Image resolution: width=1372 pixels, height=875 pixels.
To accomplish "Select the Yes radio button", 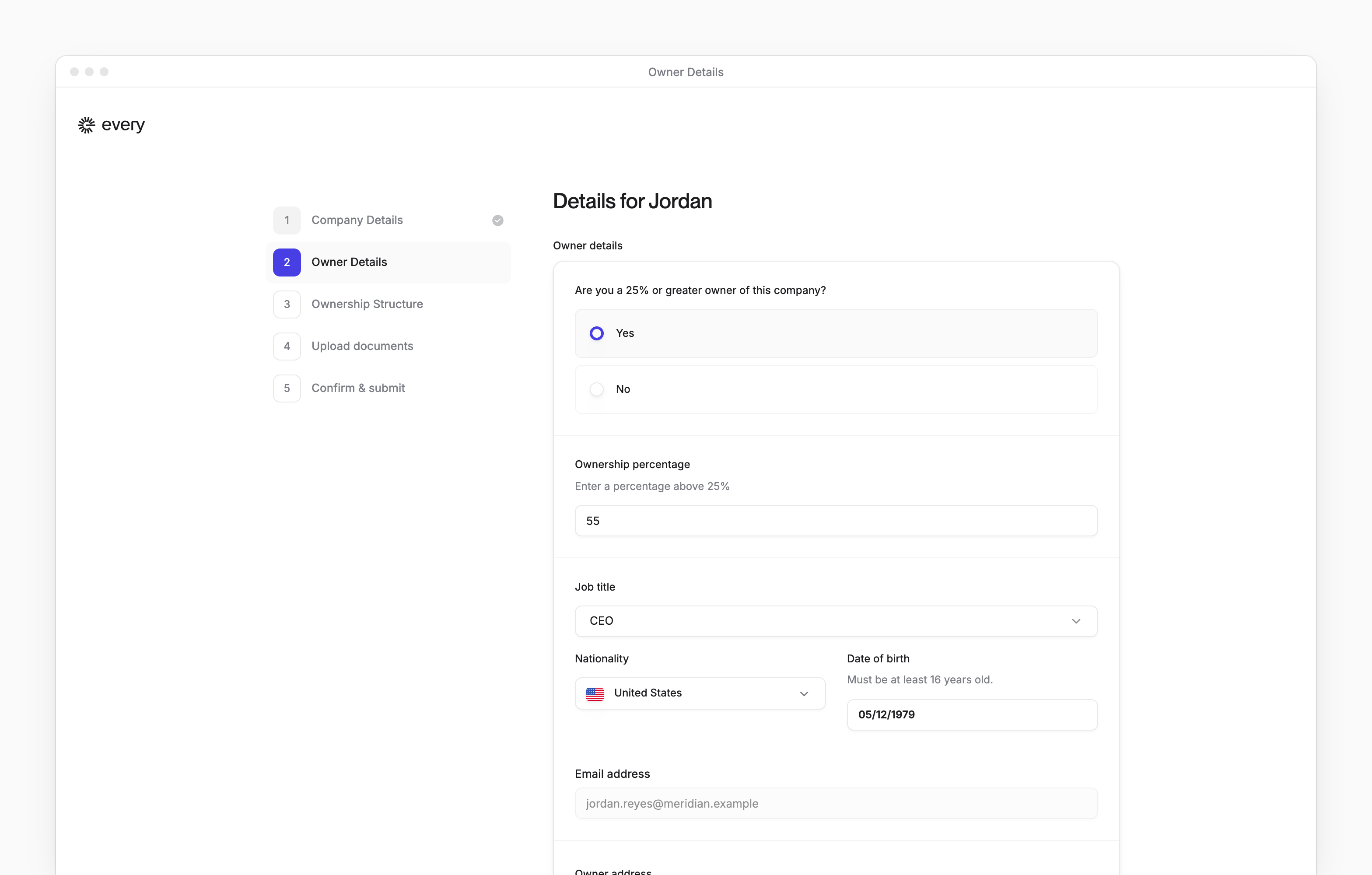I will pyautogui.click(x=597, y=333).
